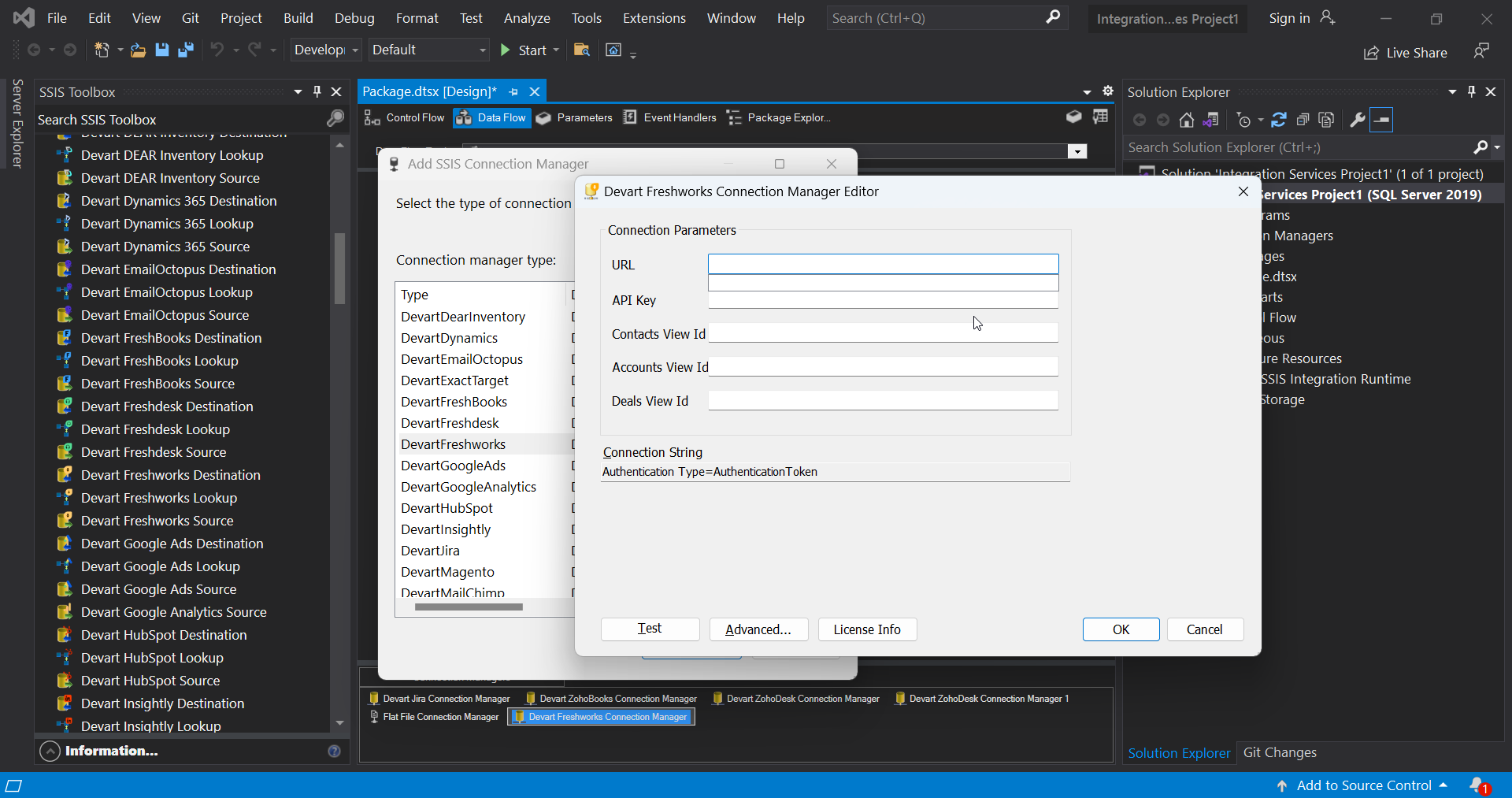Open Solution Explorer search options dropdown
The image size is (1512, 798).
tap(1497, 147)
